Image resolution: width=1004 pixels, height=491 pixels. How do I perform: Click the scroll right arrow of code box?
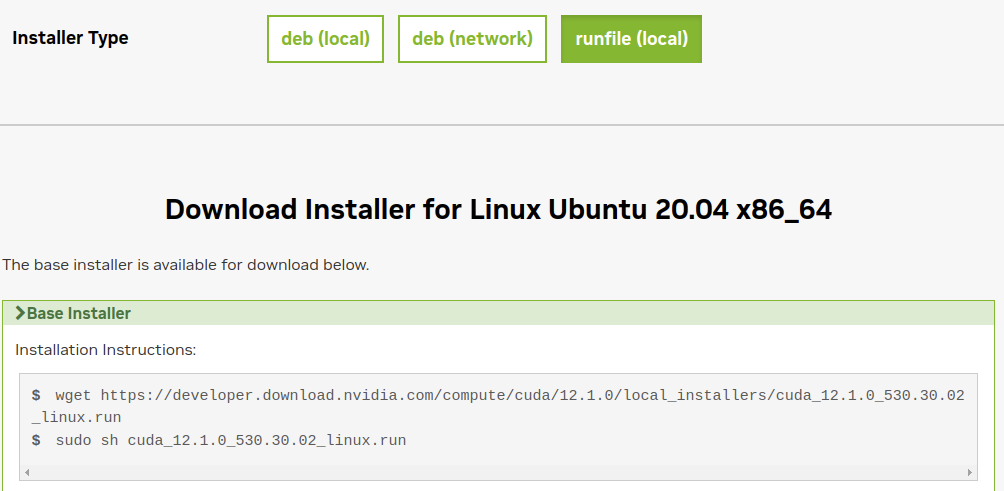click(969, 472)
